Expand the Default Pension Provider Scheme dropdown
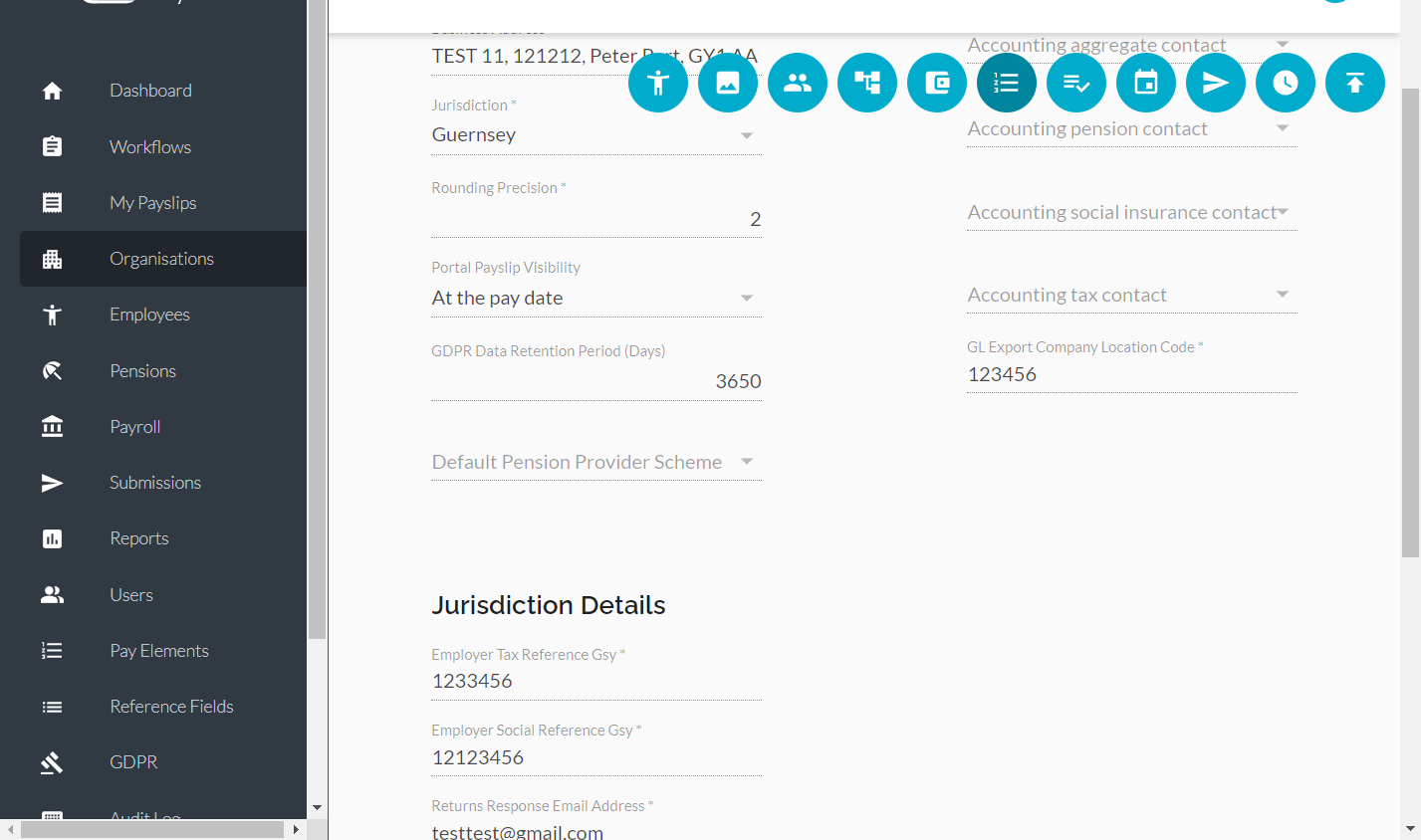 coord(596,462)
